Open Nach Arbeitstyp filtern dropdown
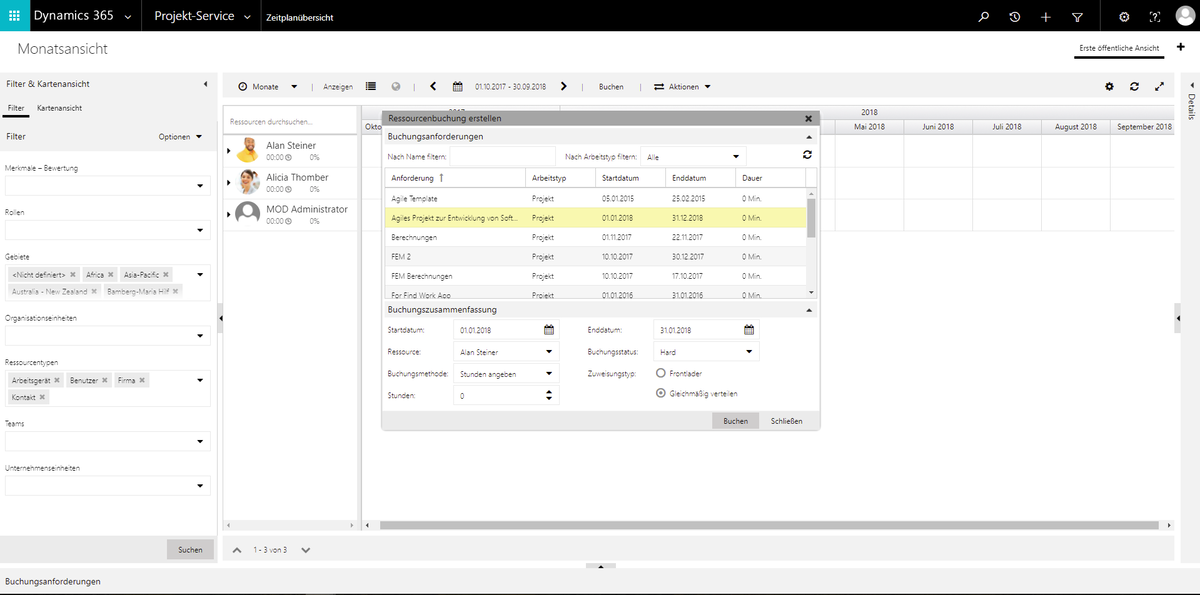The height and width of the screenshot is (595, 1200). [x=736, y=157]
